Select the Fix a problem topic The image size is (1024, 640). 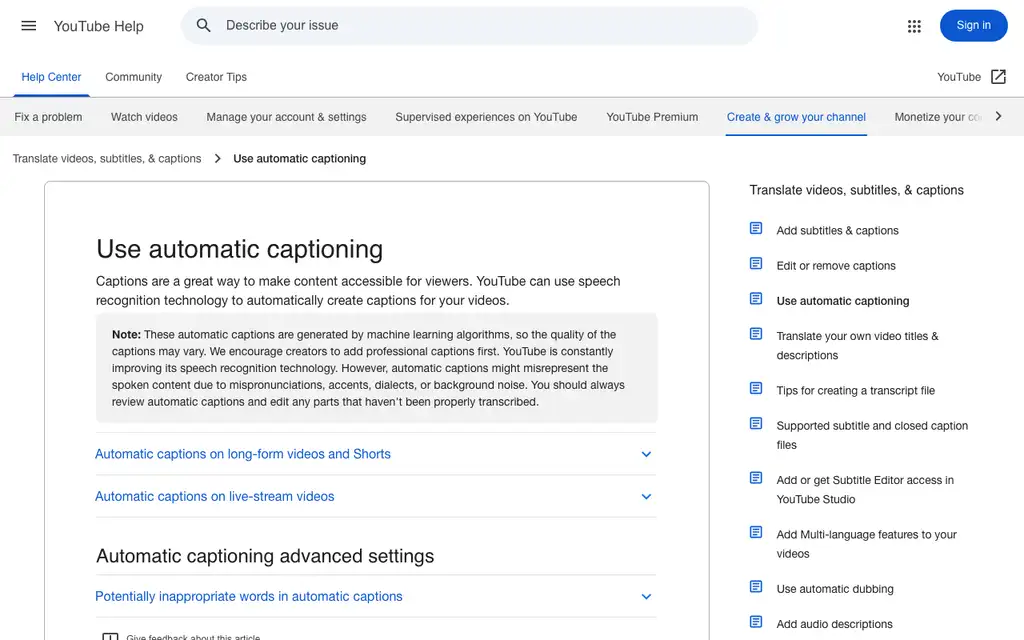(48, 117)
